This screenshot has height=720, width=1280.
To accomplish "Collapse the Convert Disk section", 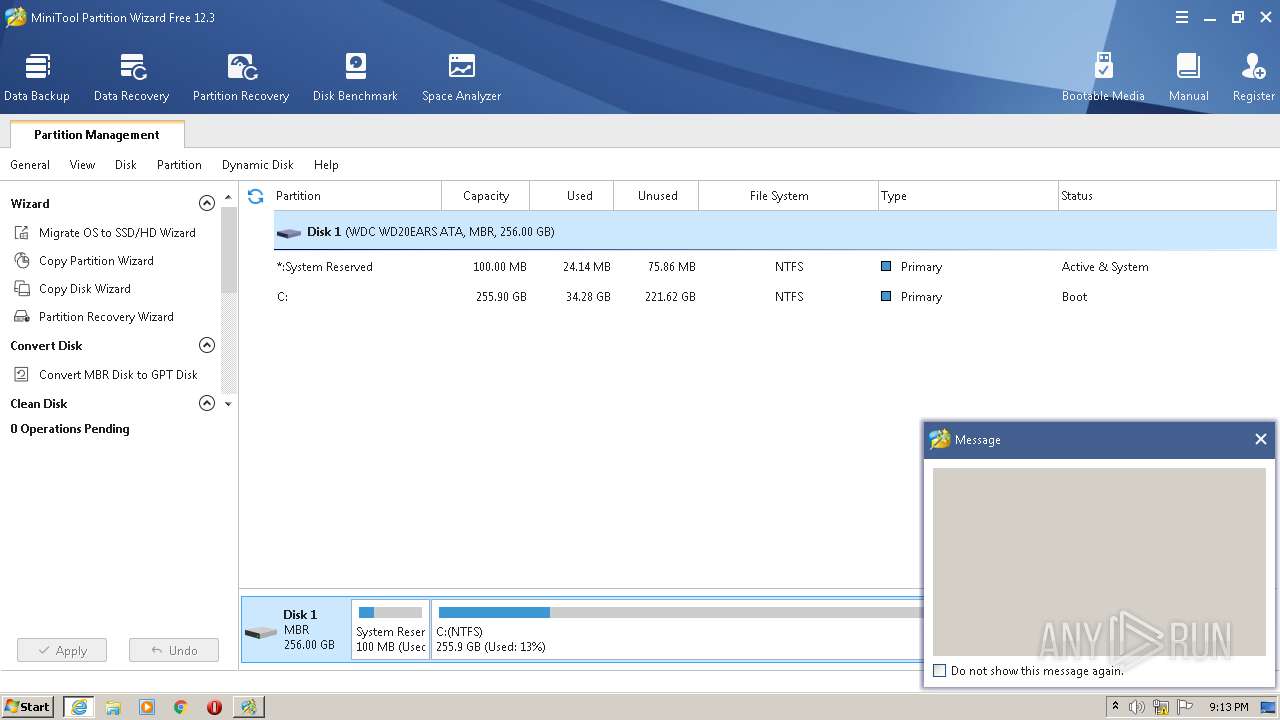I will point(207,345).
